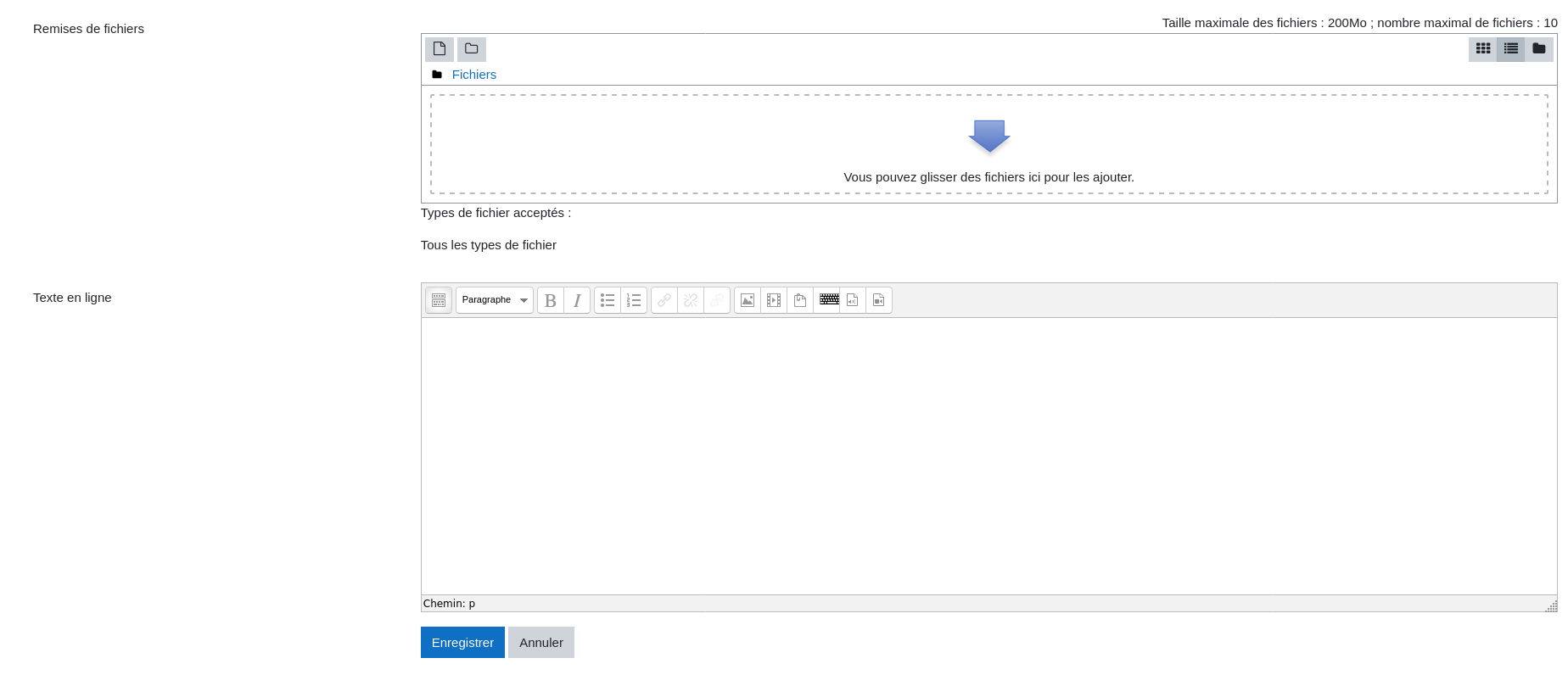Click the manage embedded files icon
The width and height of the screenshot is (1568, 686).
(800, 300)
